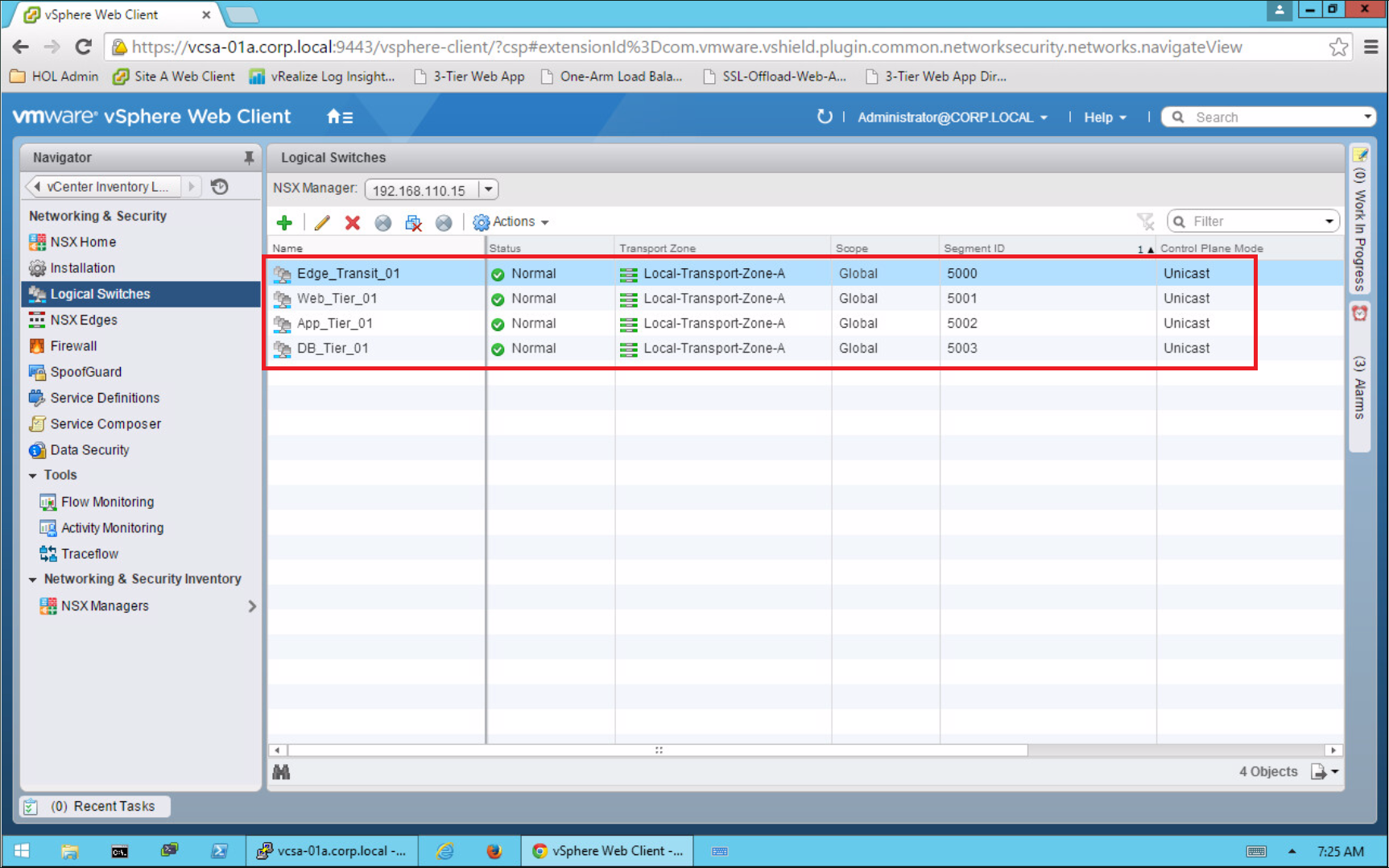Bookmark this page with star icon

[1338, 47]
